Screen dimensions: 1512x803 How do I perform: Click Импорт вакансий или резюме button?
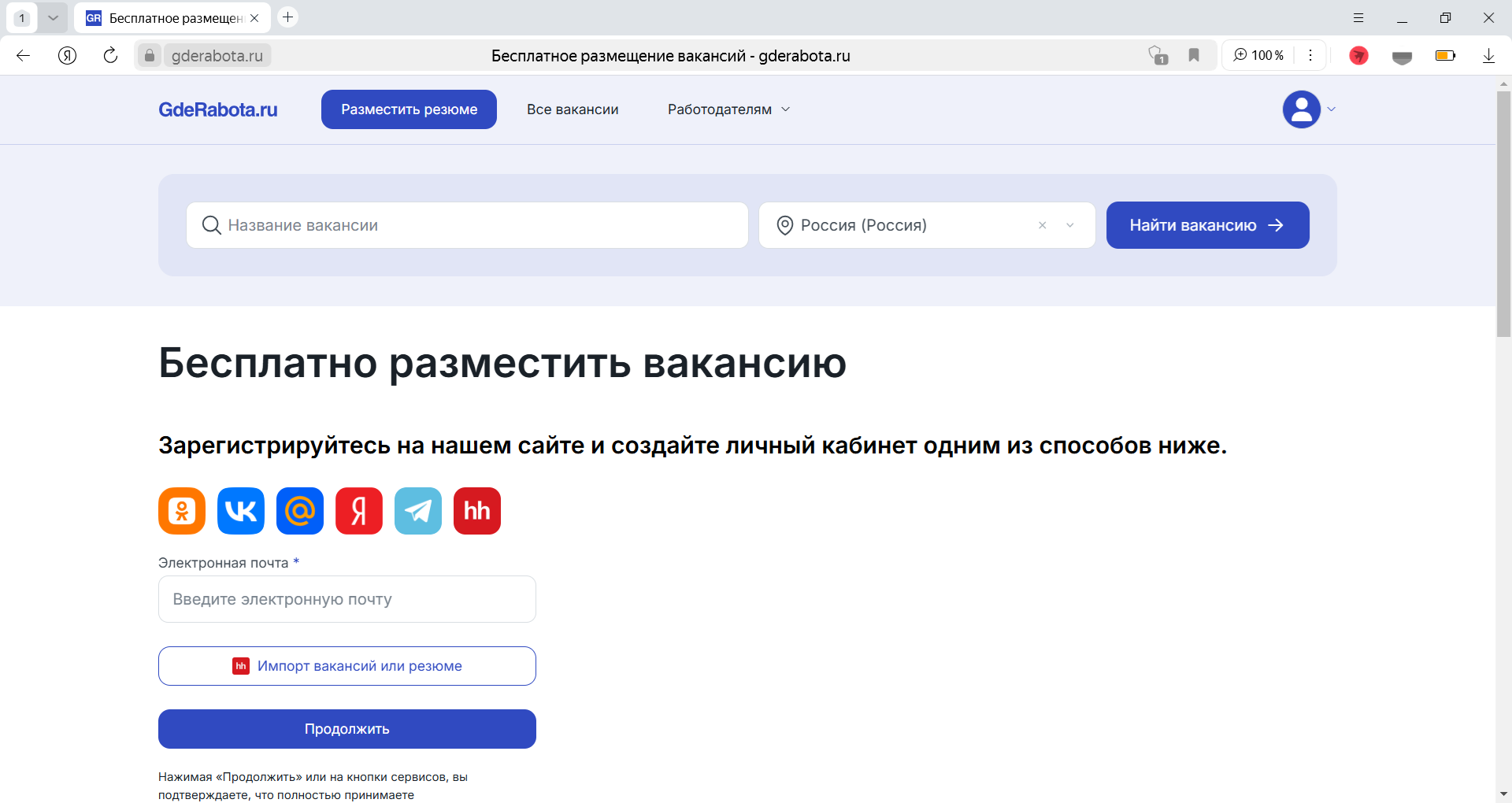click(x=347, y=666)
